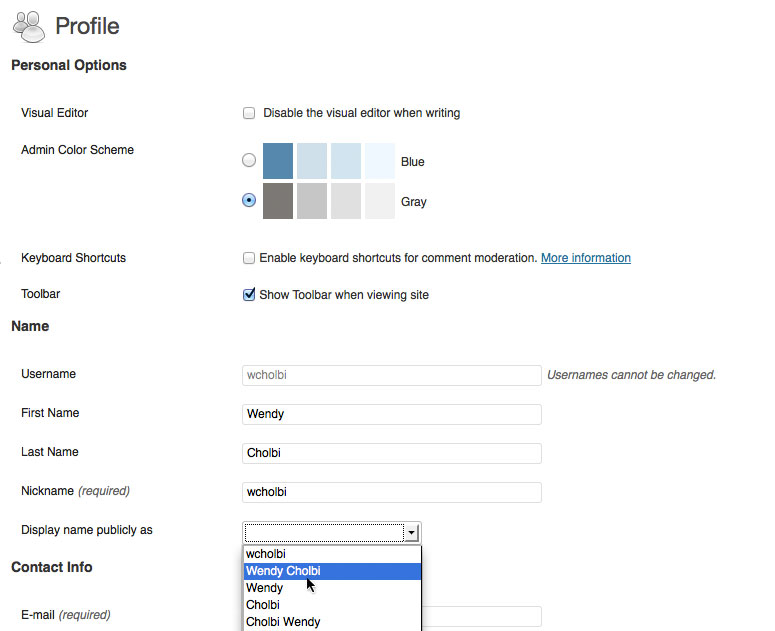Click the dark gray color swatch
775x631 pixels.
pyautogui.click(x=278, y=201)
